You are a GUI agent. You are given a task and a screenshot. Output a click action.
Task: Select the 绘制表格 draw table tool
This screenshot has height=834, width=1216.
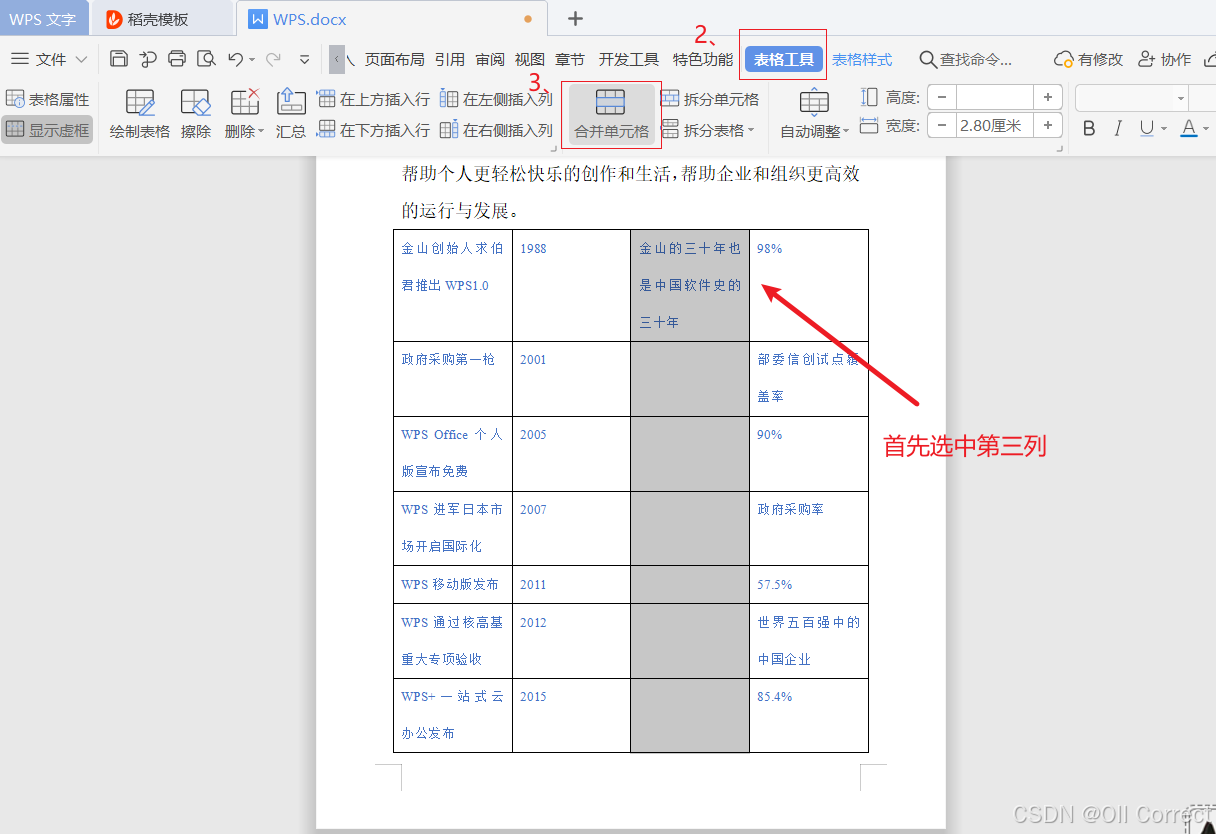[140, 114]
